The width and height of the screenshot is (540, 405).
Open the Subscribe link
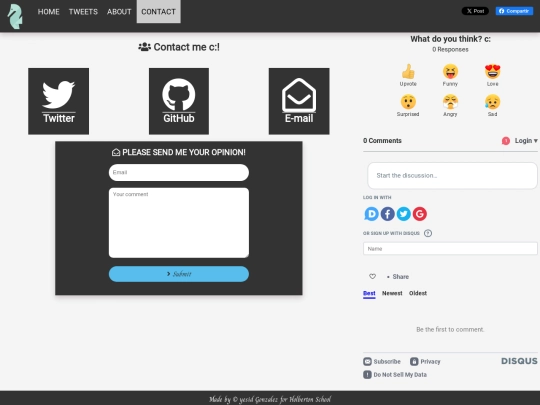tap(387, 362)
